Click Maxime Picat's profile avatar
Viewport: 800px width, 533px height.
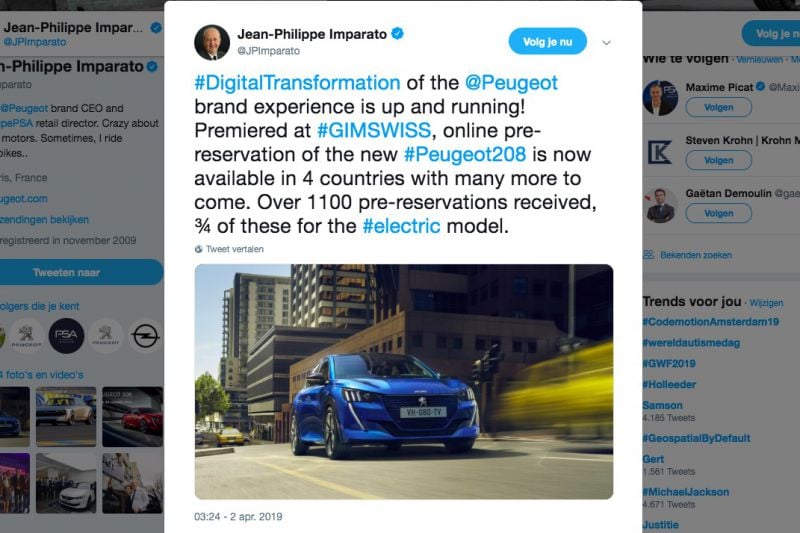click(x=660, y=97)
